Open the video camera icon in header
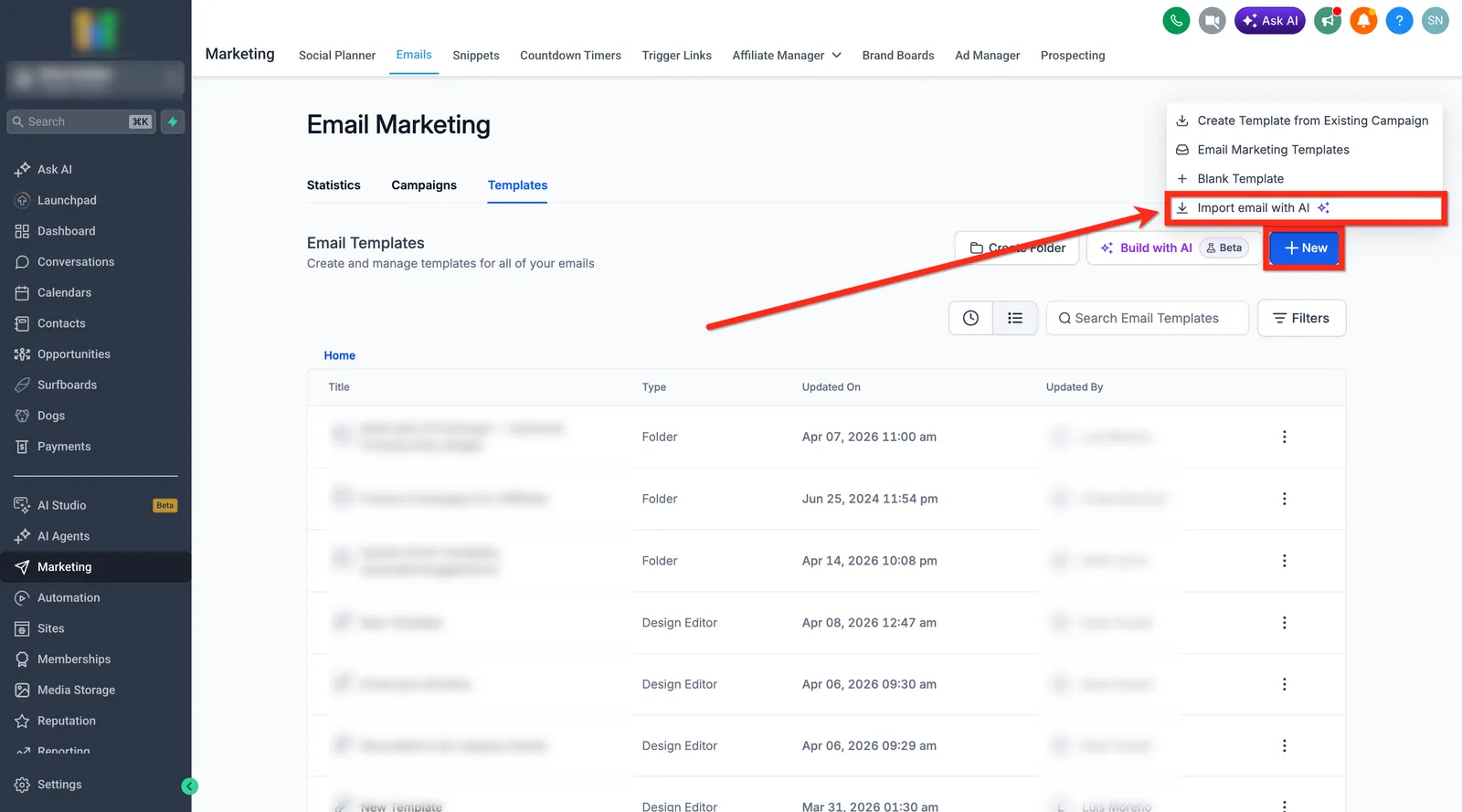The width and height of the screenshot is (1462, 812). point(1213,20)
